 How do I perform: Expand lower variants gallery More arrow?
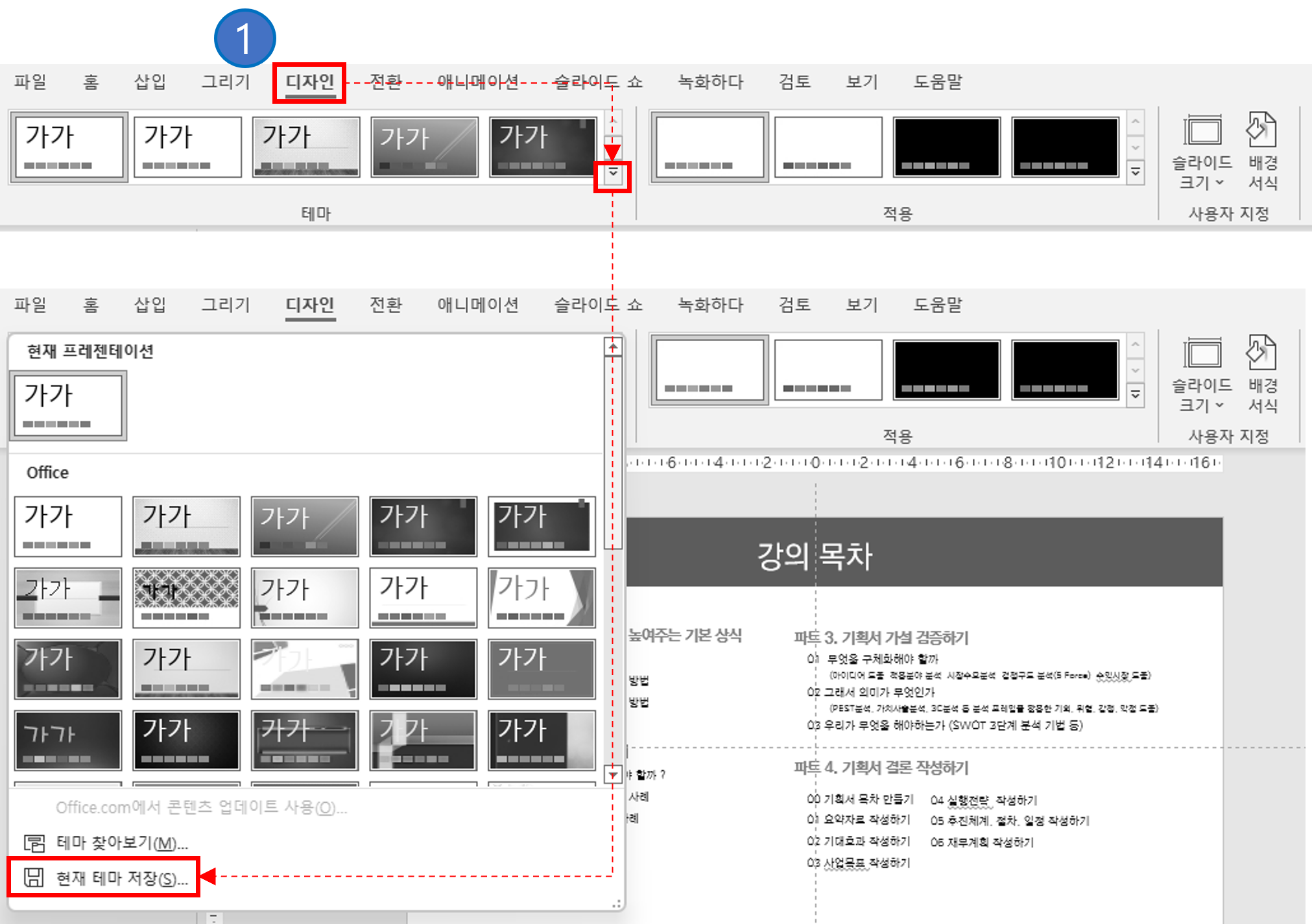coord(1136,394)
